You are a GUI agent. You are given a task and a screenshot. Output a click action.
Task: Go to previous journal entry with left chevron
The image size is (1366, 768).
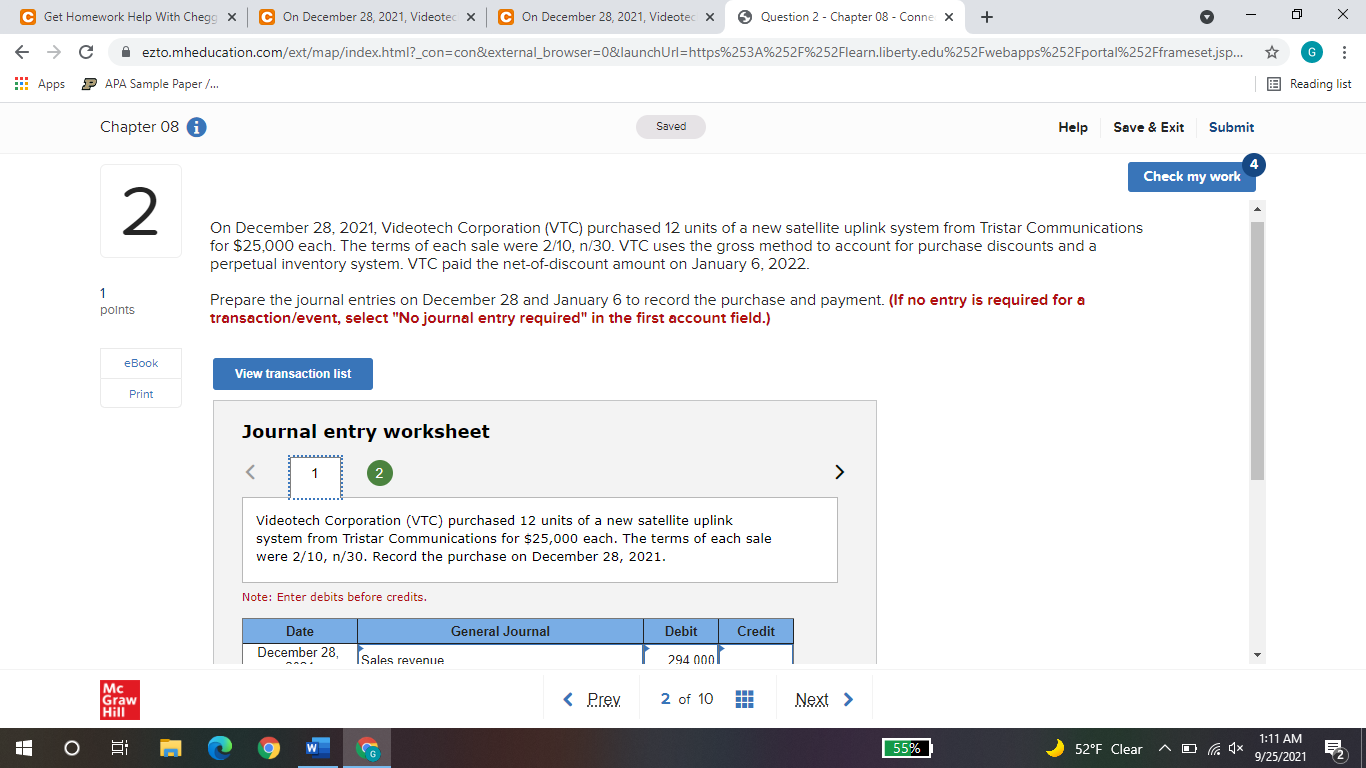[250, 472]
